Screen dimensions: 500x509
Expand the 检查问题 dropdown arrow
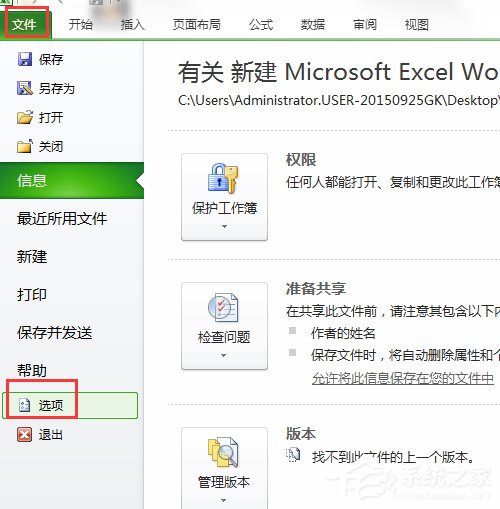pos(224,356)
